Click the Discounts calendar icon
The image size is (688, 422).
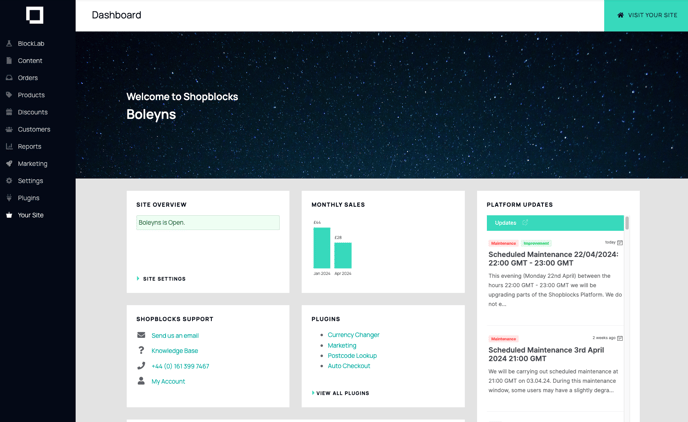(9, 112)
